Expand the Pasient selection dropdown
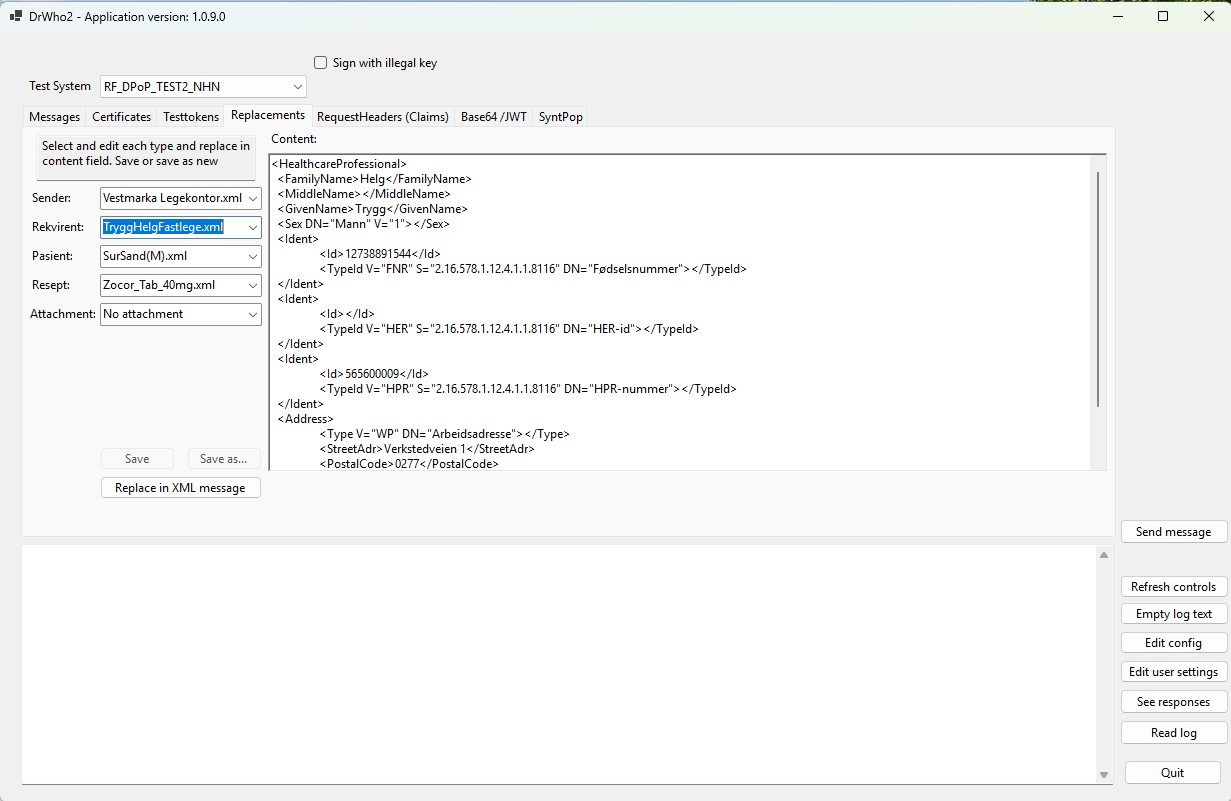The height and width of the screenshot is (801, 1231). [x=252, y=257]
